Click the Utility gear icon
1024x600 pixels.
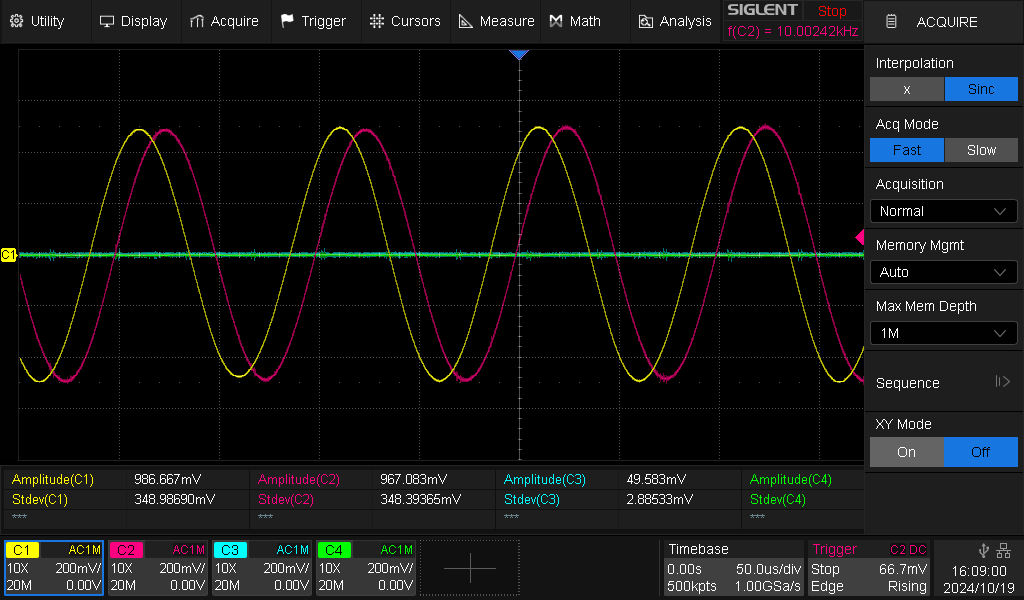[16, 21]
